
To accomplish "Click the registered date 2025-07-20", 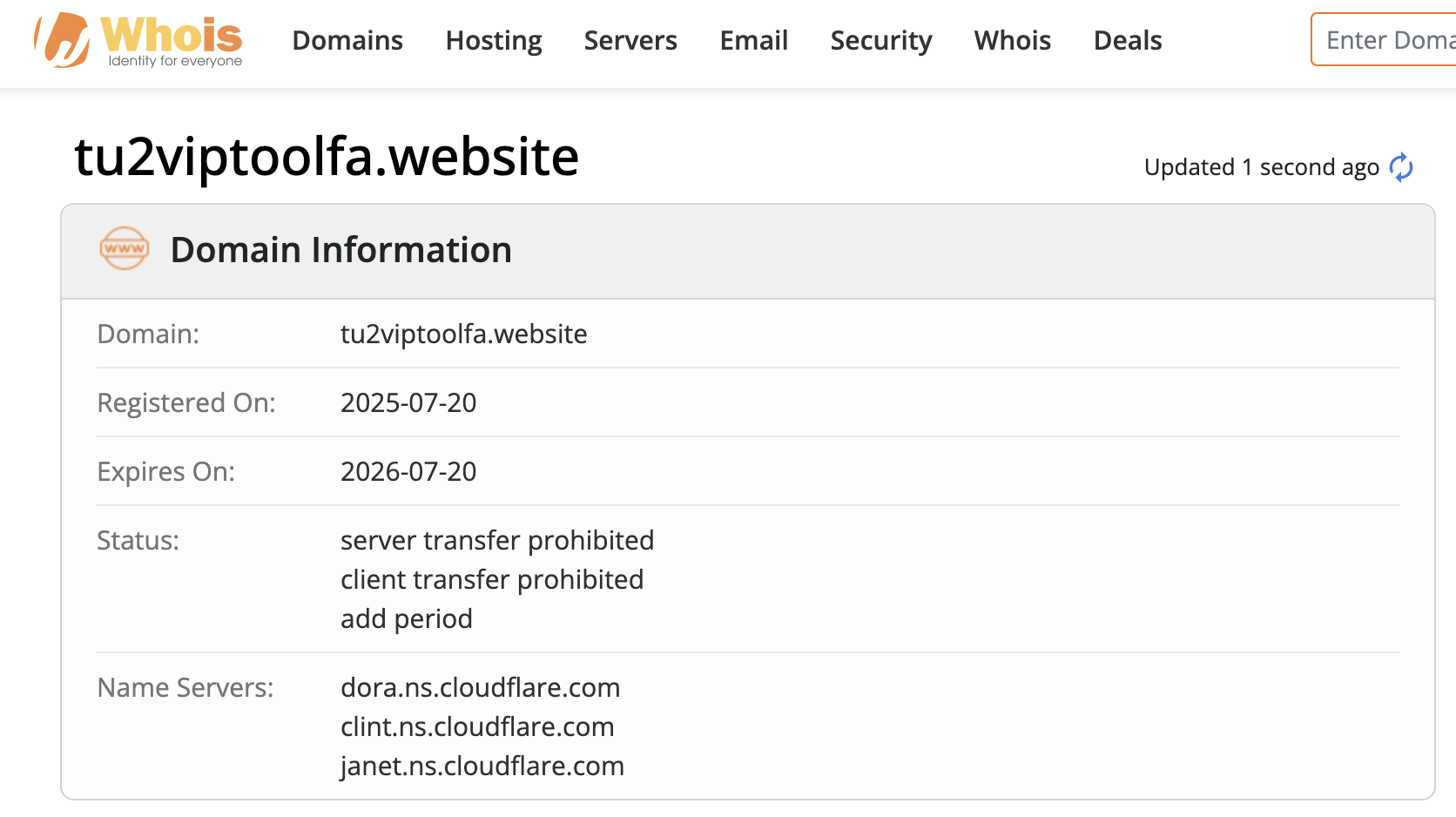I will pyautogui.click(x=408, y=403).
